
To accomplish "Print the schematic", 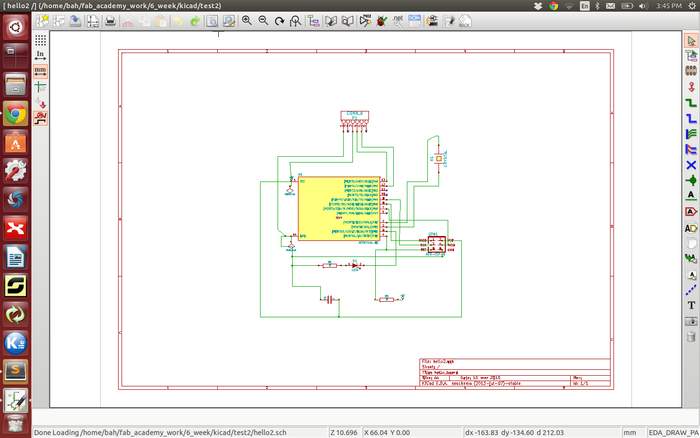I will [x=110, y=21].
